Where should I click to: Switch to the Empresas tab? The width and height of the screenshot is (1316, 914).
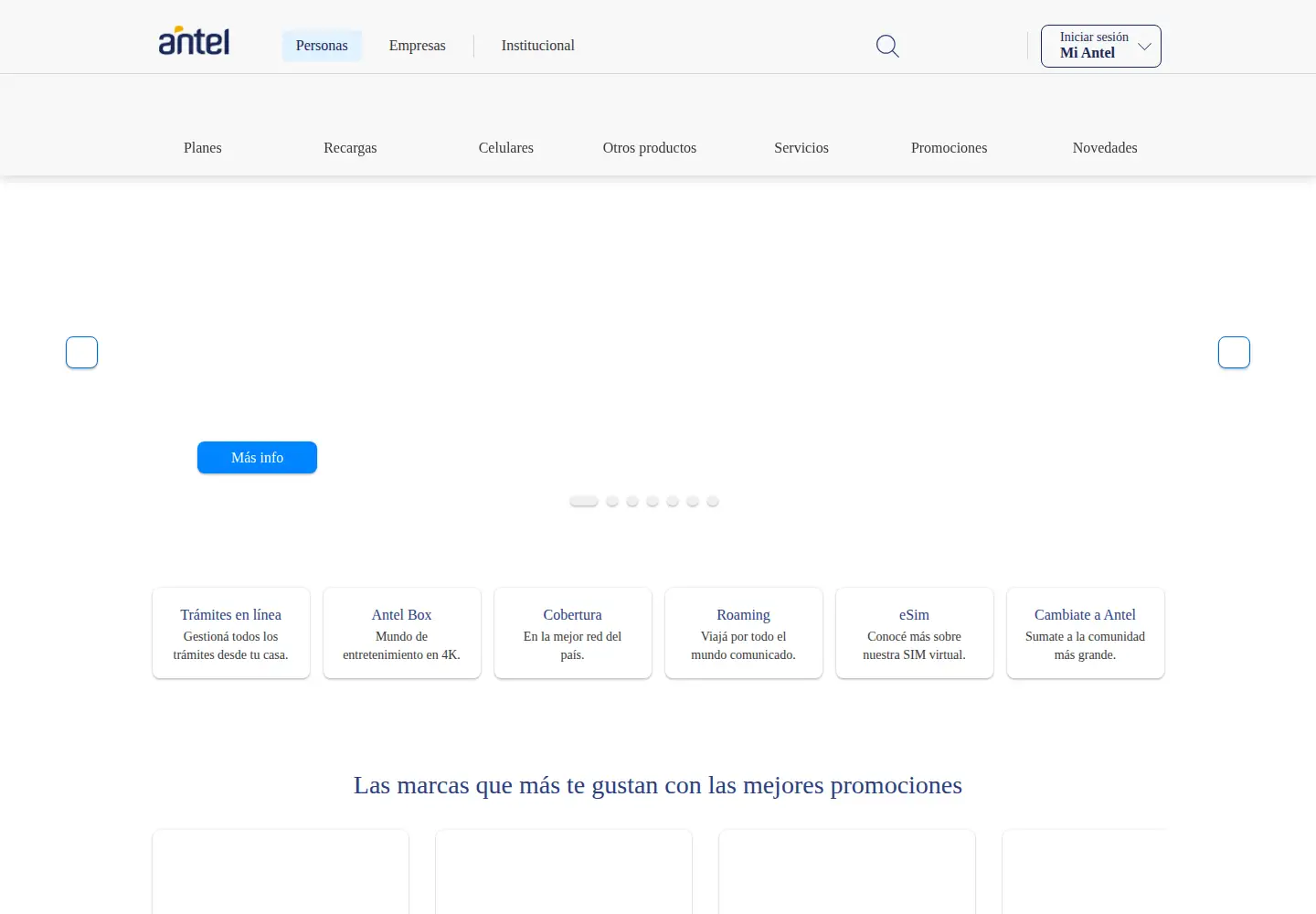point(417,46)
